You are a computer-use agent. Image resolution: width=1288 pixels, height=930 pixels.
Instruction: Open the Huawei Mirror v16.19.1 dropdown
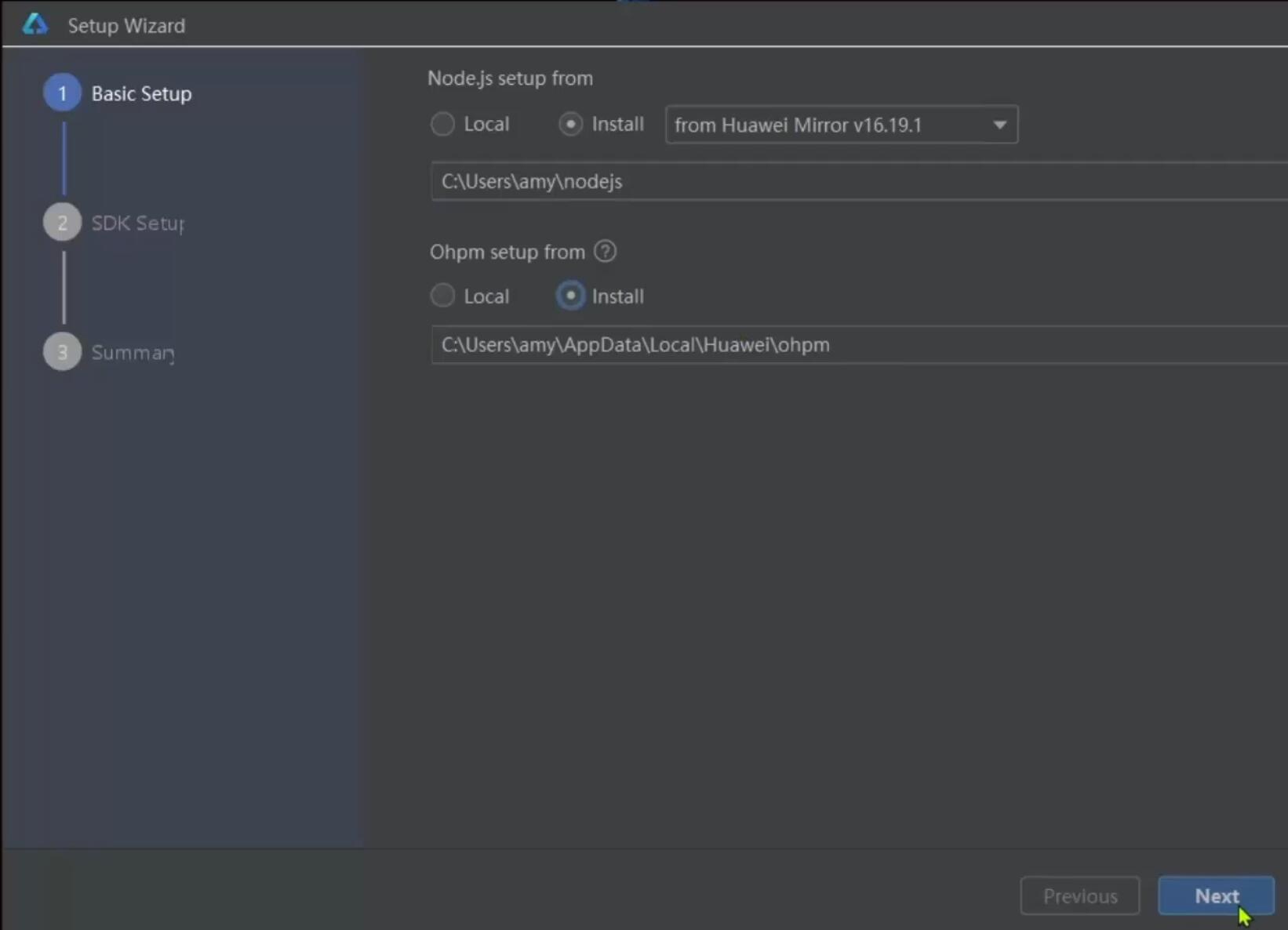(842, 125)
